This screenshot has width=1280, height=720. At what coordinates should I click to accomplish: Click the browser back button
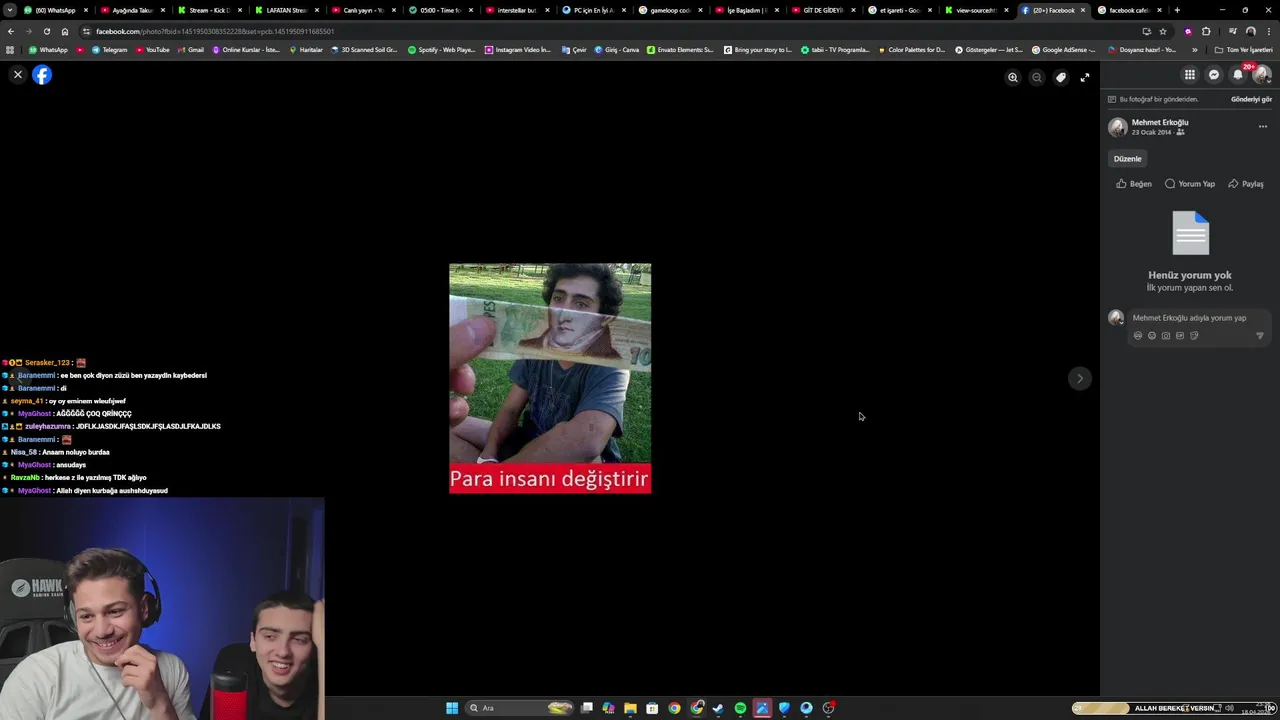tap(11, 31)
